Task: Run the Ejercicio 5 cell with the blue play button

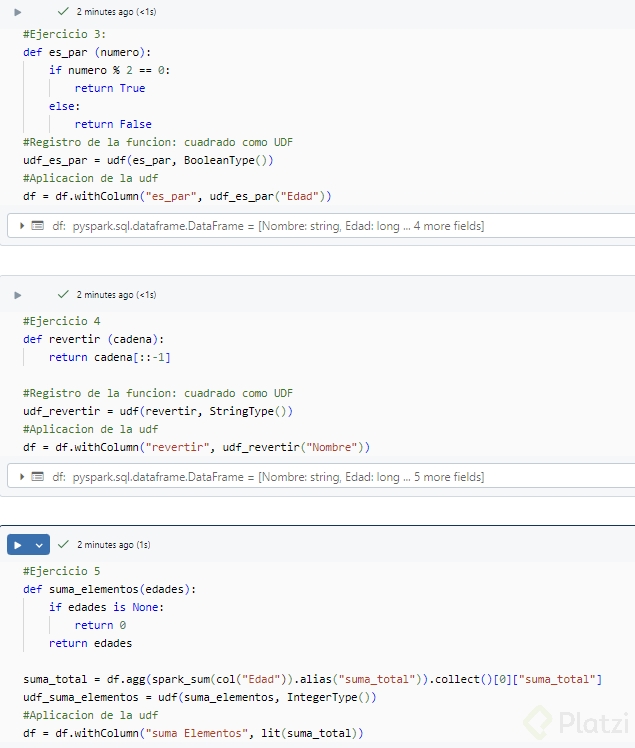Action: coord(18,545)
